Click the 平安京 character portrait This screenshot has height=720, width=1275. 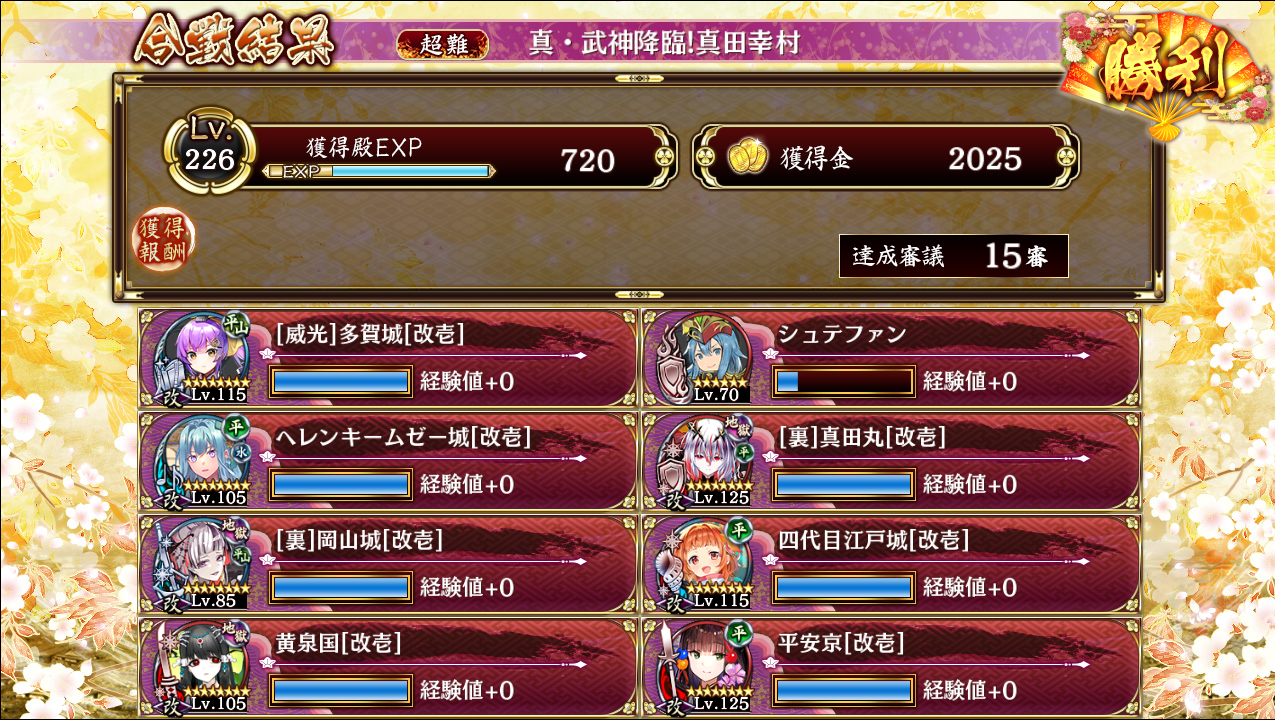point(703,667)
